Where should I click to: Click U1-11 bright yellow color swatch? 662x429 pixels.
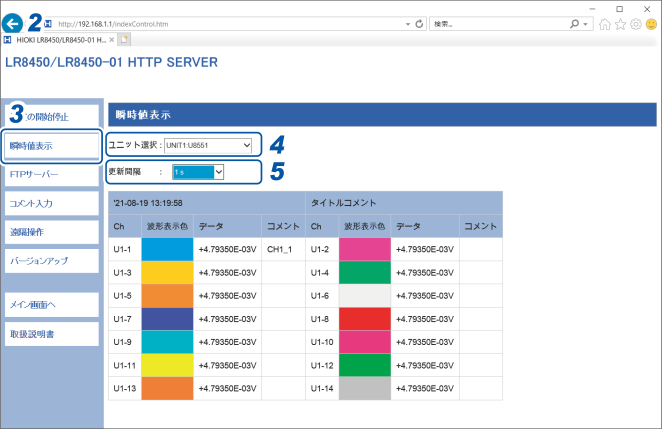point(167,365)
